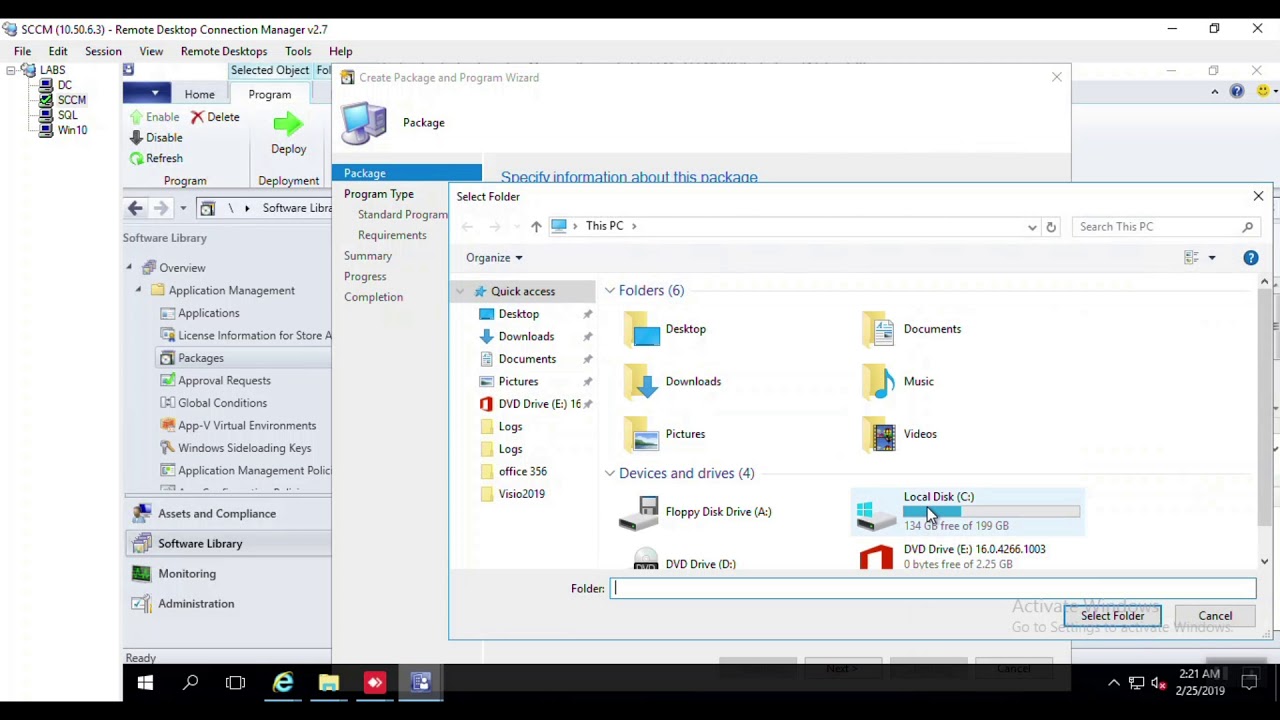Open Select Folder help icon
The height and width of the screenshot is (720, 1280).
(1251, 258)
